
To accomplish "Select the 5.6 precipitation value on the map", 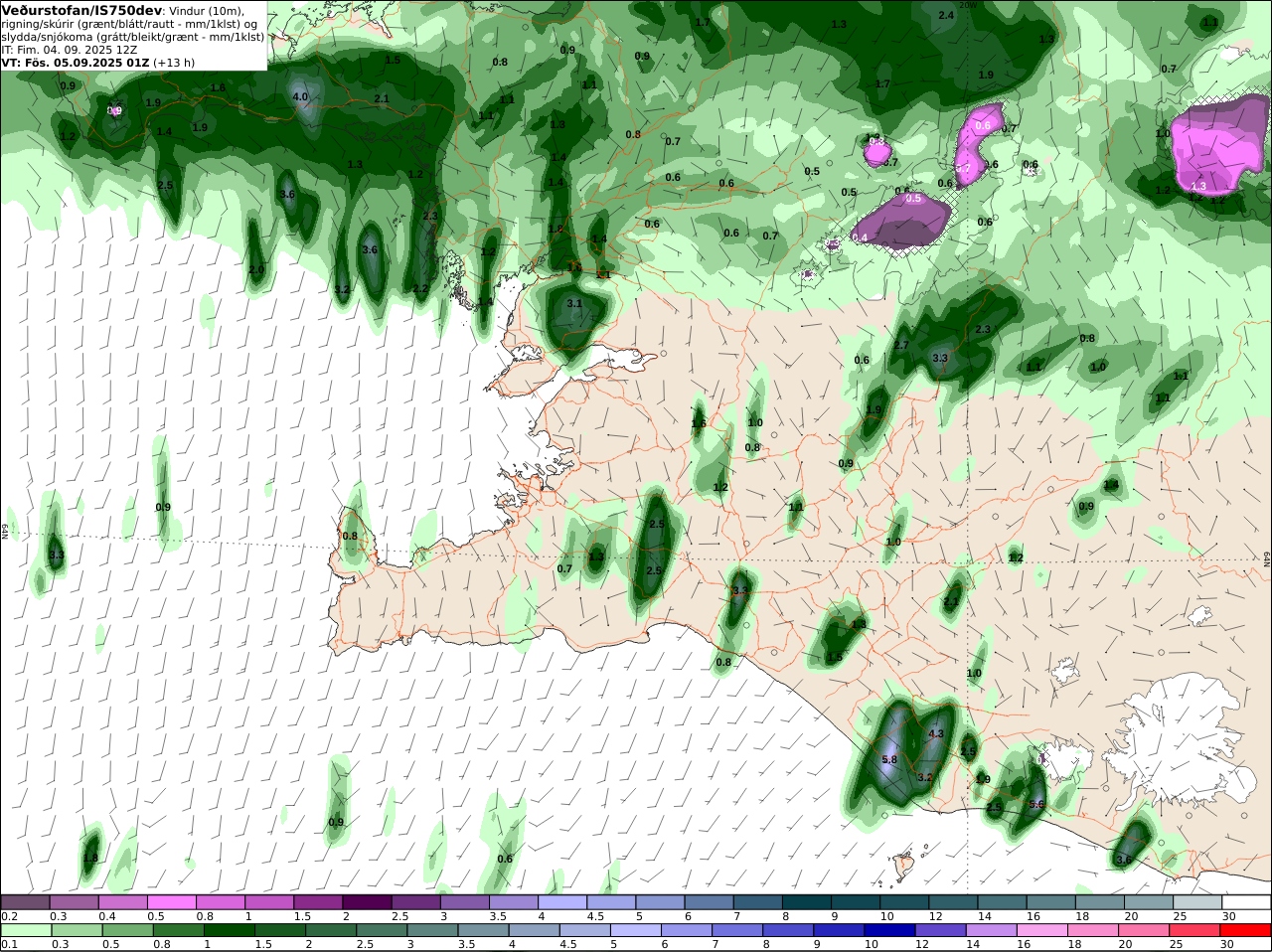I will [x=1036, y=805].
